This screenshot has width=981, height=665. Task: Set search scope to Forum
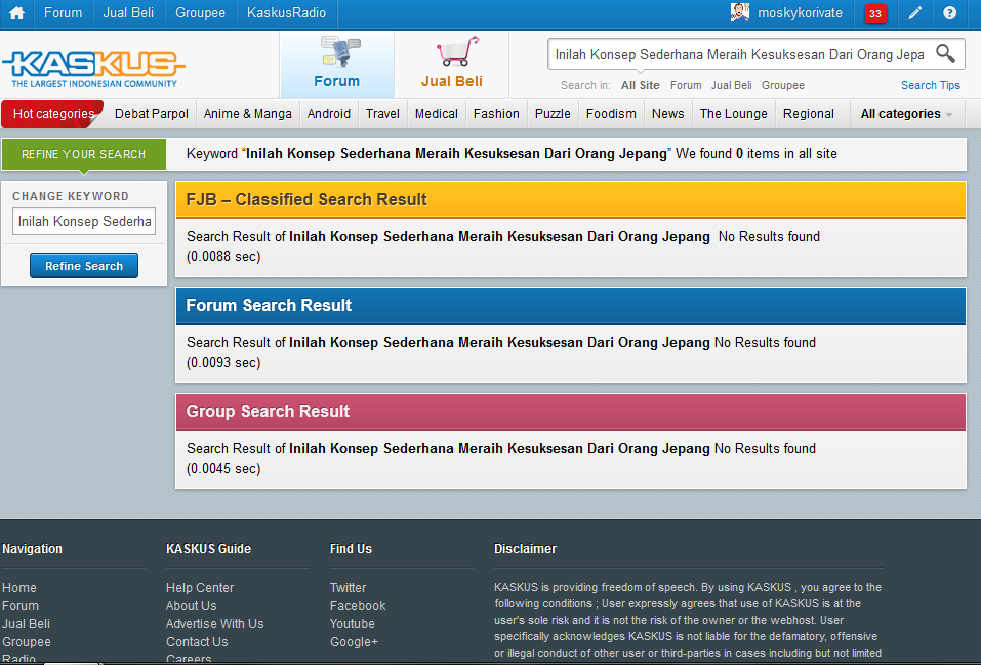pos(685,85)
